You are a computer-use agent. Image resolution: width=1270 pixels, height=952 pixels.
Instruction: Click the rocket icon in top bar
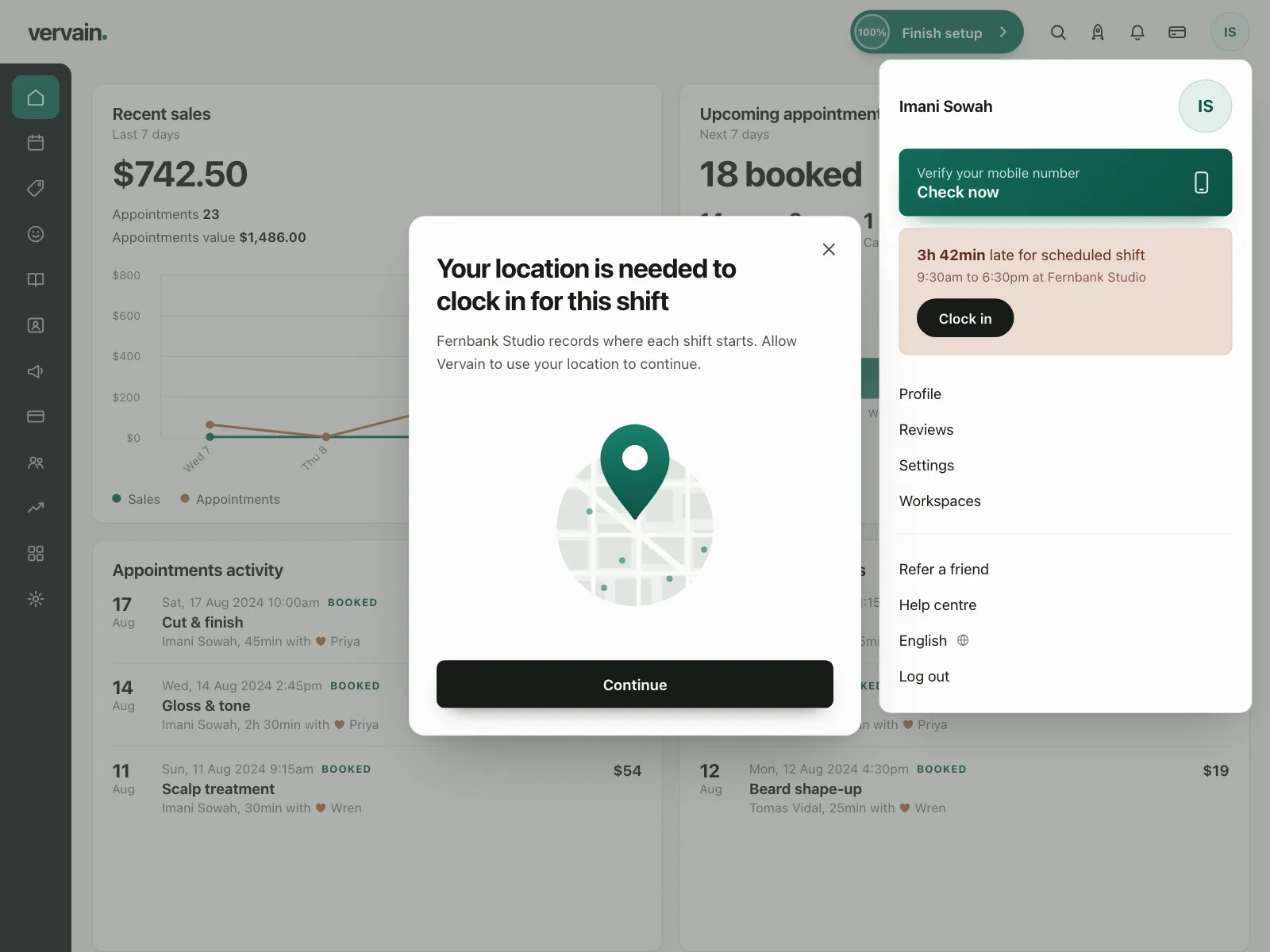[1098, 33]
